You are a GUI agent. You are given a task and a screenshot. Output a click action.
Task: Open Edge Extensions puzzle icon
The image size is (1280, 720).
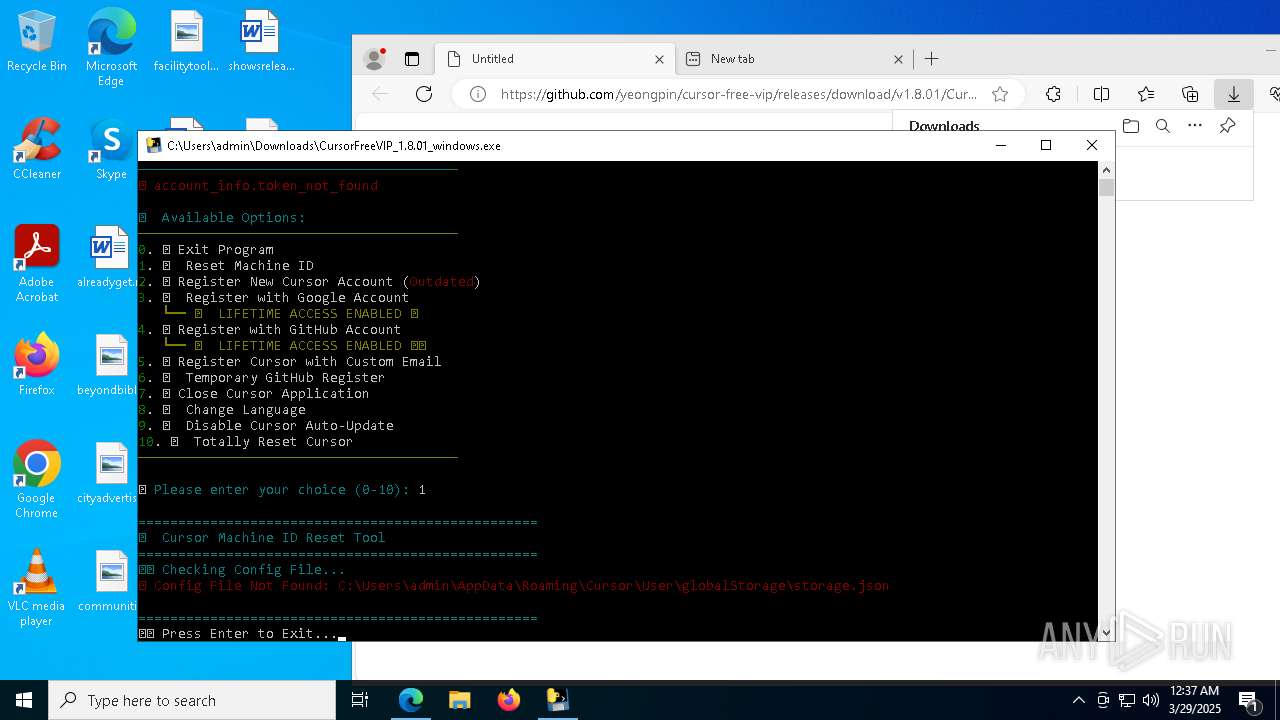pyautogui.click(x=1053, y=94)
